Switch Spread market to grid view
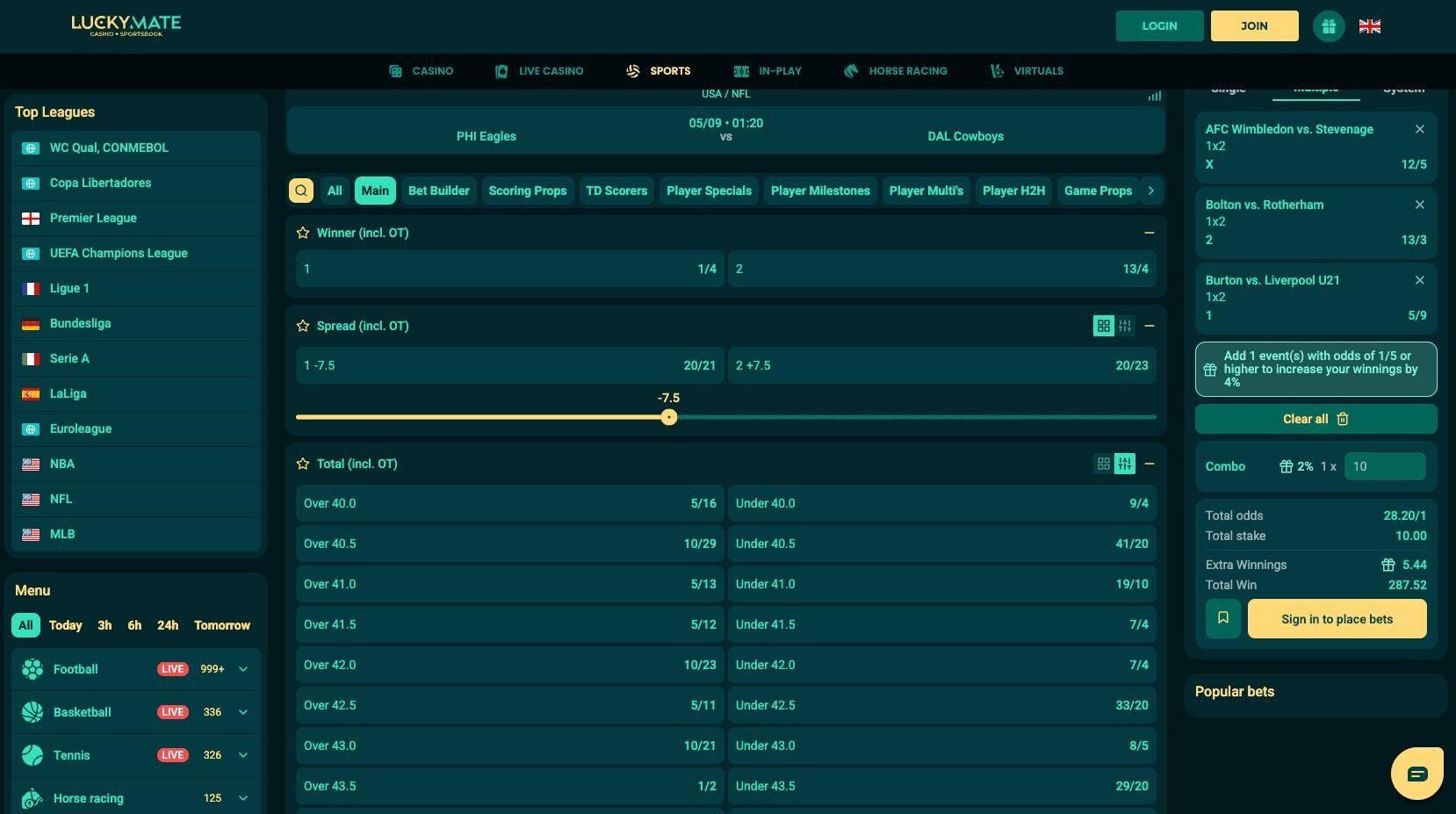 (1103, 326)
